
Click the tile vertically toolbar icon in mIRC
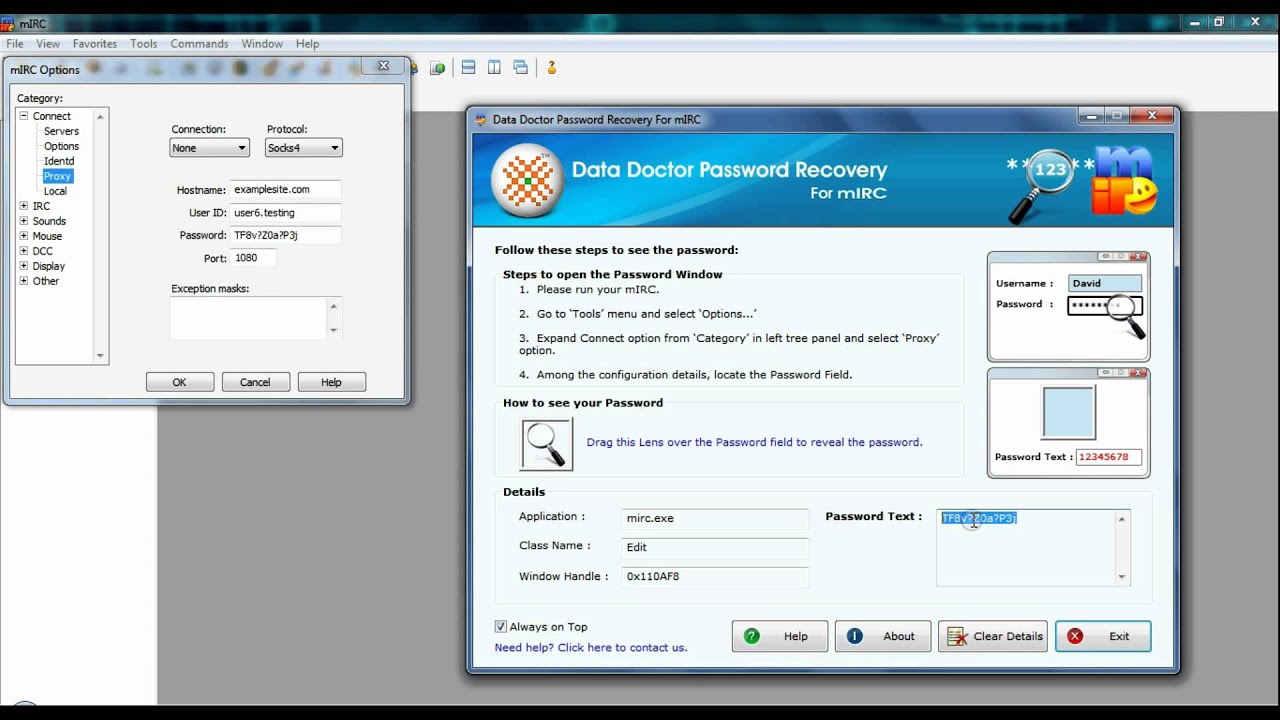494,67
